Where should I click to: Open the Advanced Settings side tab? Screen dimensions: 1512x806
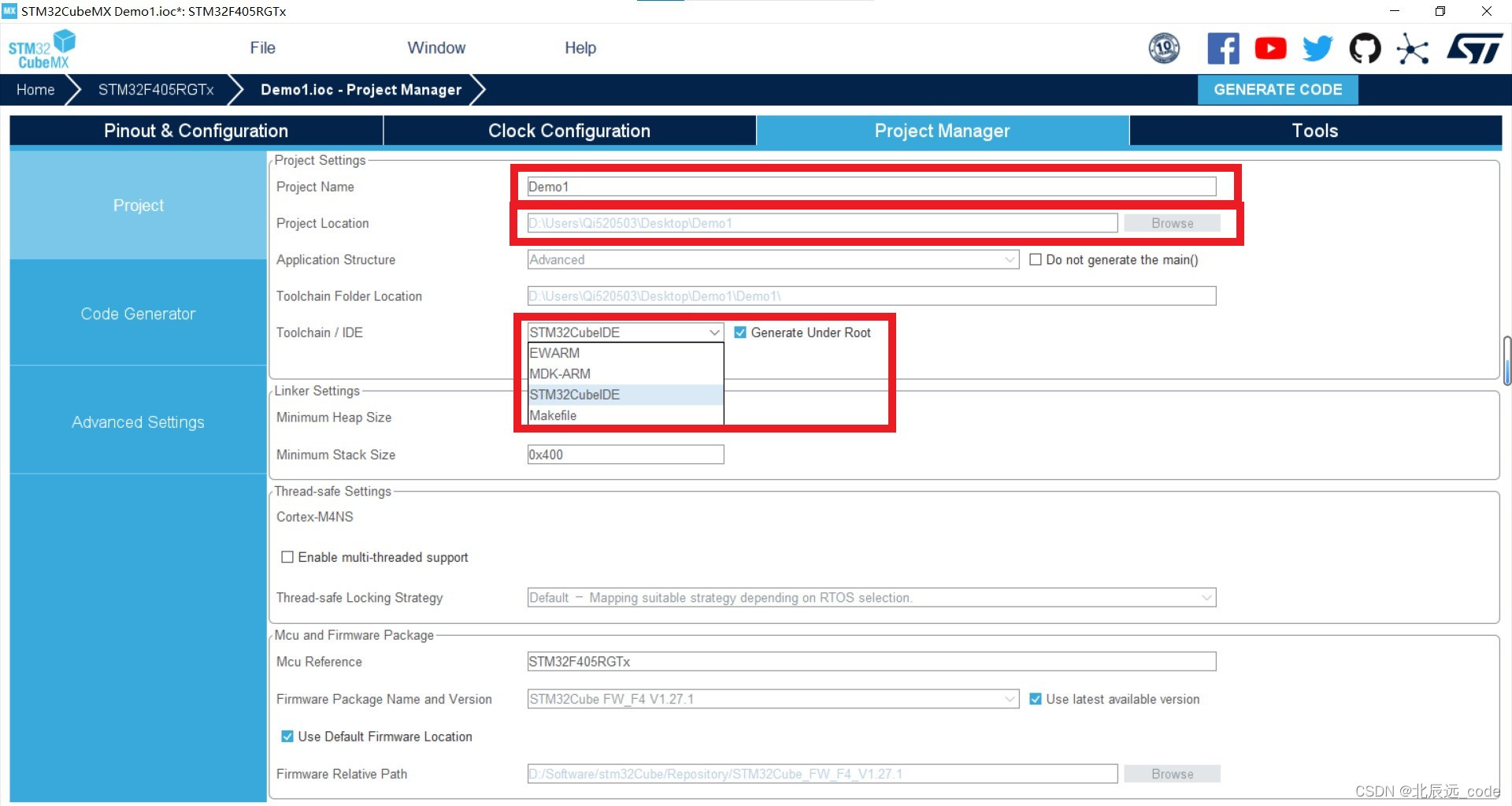click(139, 422)
